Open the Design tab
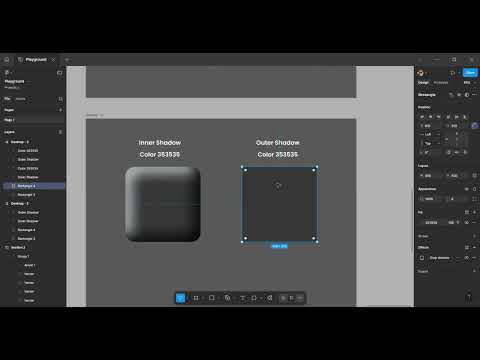 423,82
